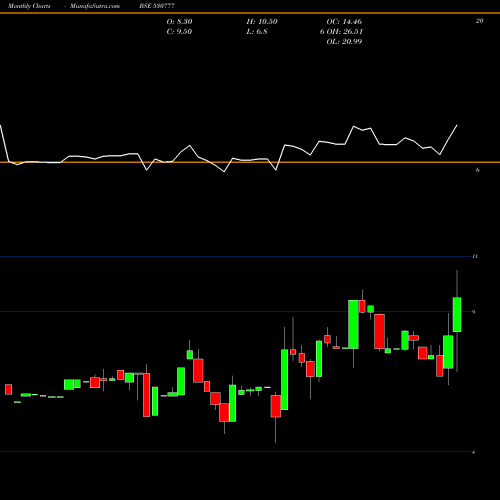Click the price axis label '11'
500x500 pixels.
[x=475, y=256]
